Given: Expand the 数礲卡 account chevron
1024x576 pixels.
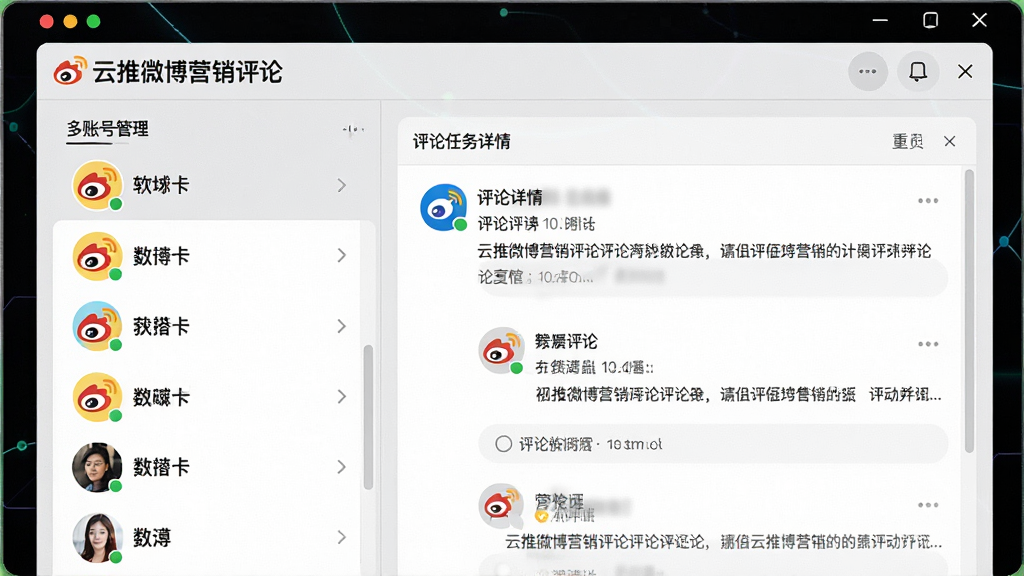Looking at the screenshot, I should pyautogui.click(x=342, y=396).
